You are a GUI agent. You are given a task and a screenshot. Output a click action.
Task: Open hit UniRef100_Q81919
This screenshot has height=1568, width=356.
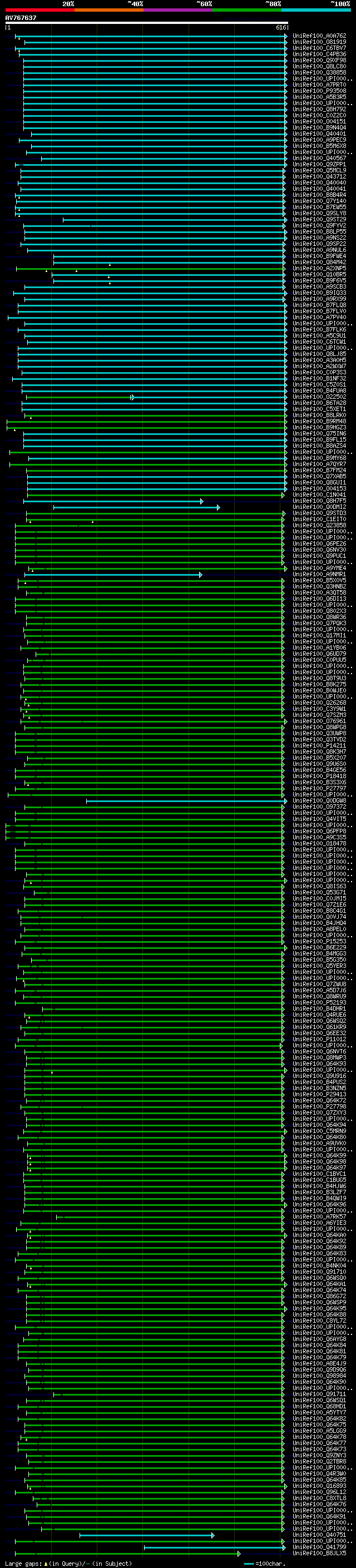tap(319, 42)
